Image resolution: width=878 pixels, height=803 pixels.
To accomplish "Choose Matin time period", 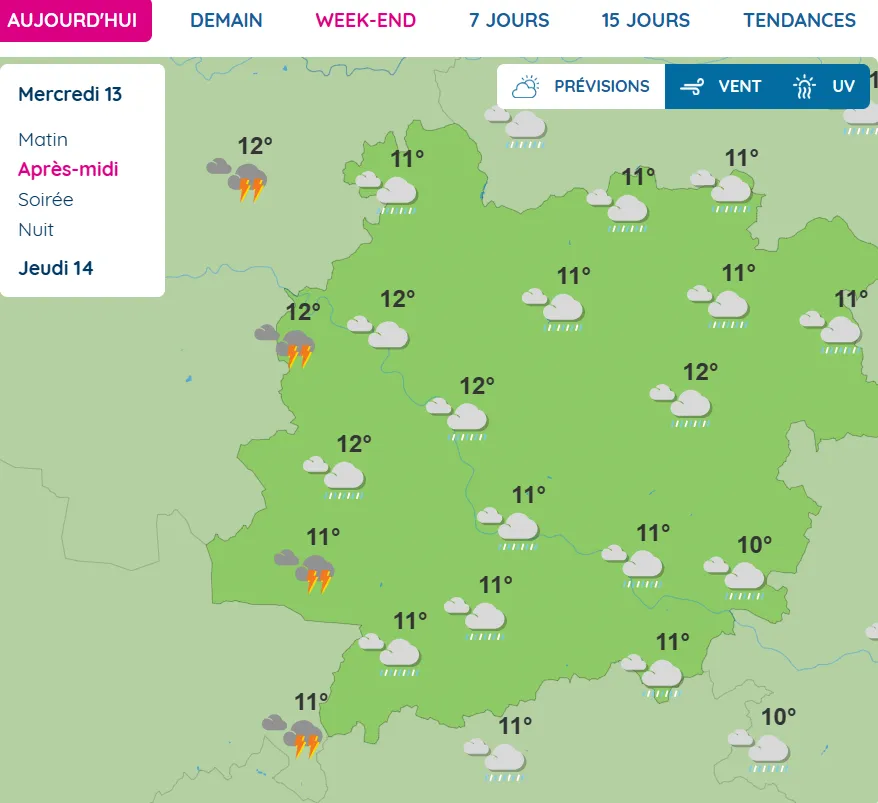I will (43, 140).
